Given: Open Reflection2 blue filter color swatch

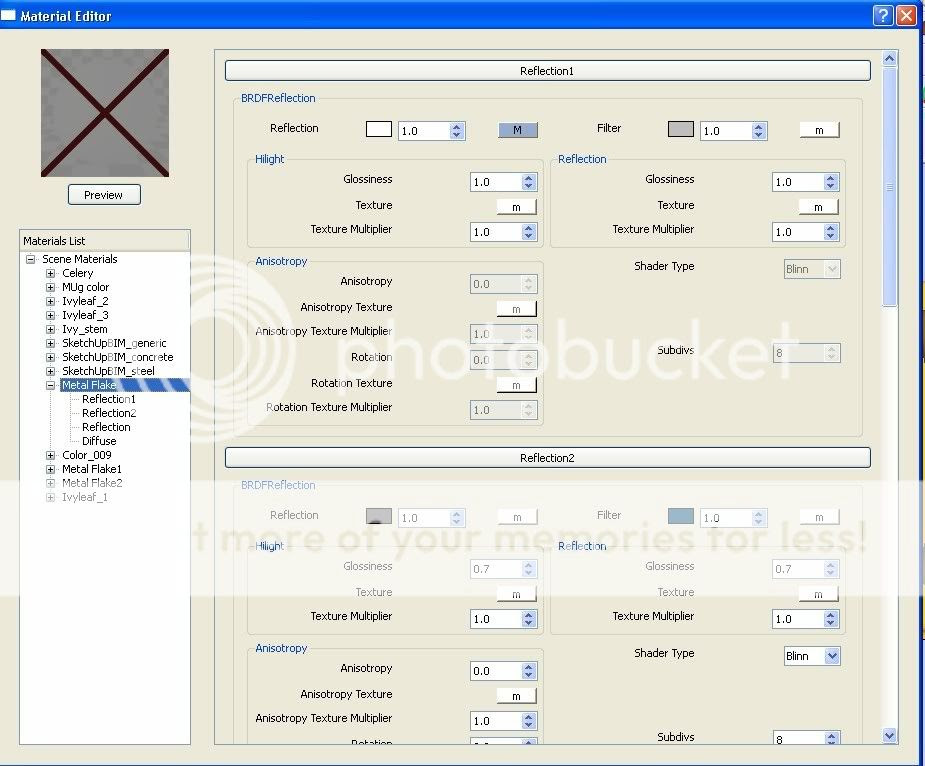Looking at the screenshot, I should click(x=681, y=516).
